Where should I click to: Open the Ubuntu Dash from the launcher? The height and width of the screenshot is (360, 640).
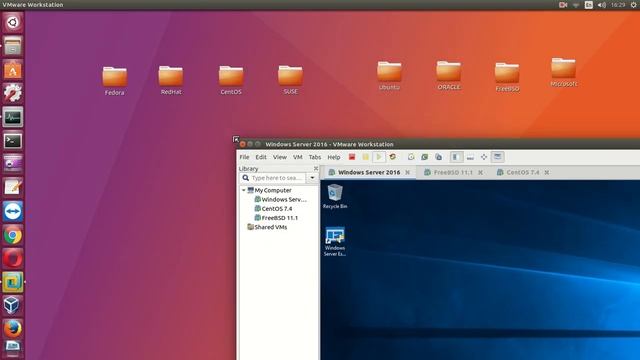click(13, 22)
